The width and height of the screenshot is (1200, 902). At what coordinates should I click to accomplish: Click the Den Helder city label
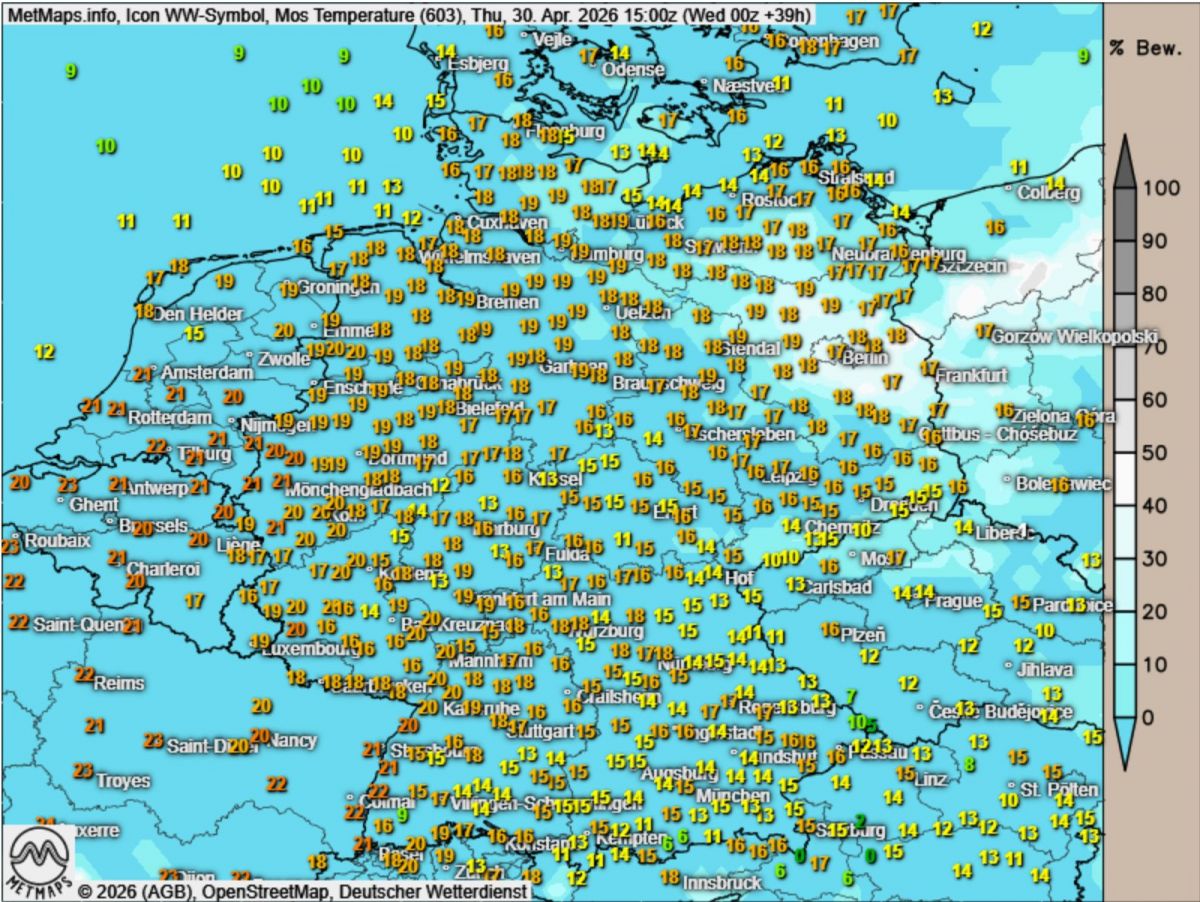197,314
